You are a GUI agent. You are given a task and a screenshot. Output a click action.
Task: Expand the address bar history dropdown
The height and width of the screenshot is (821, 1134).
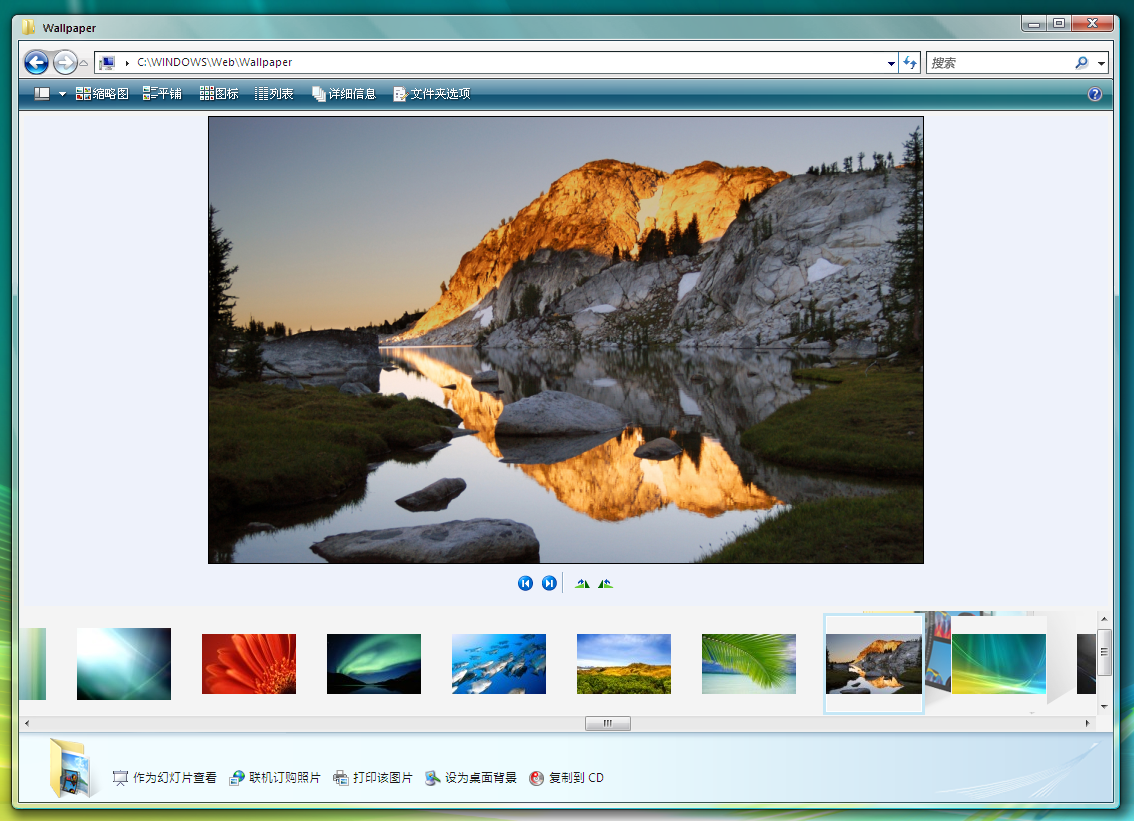pyautogui.click(x=891, y=63)
